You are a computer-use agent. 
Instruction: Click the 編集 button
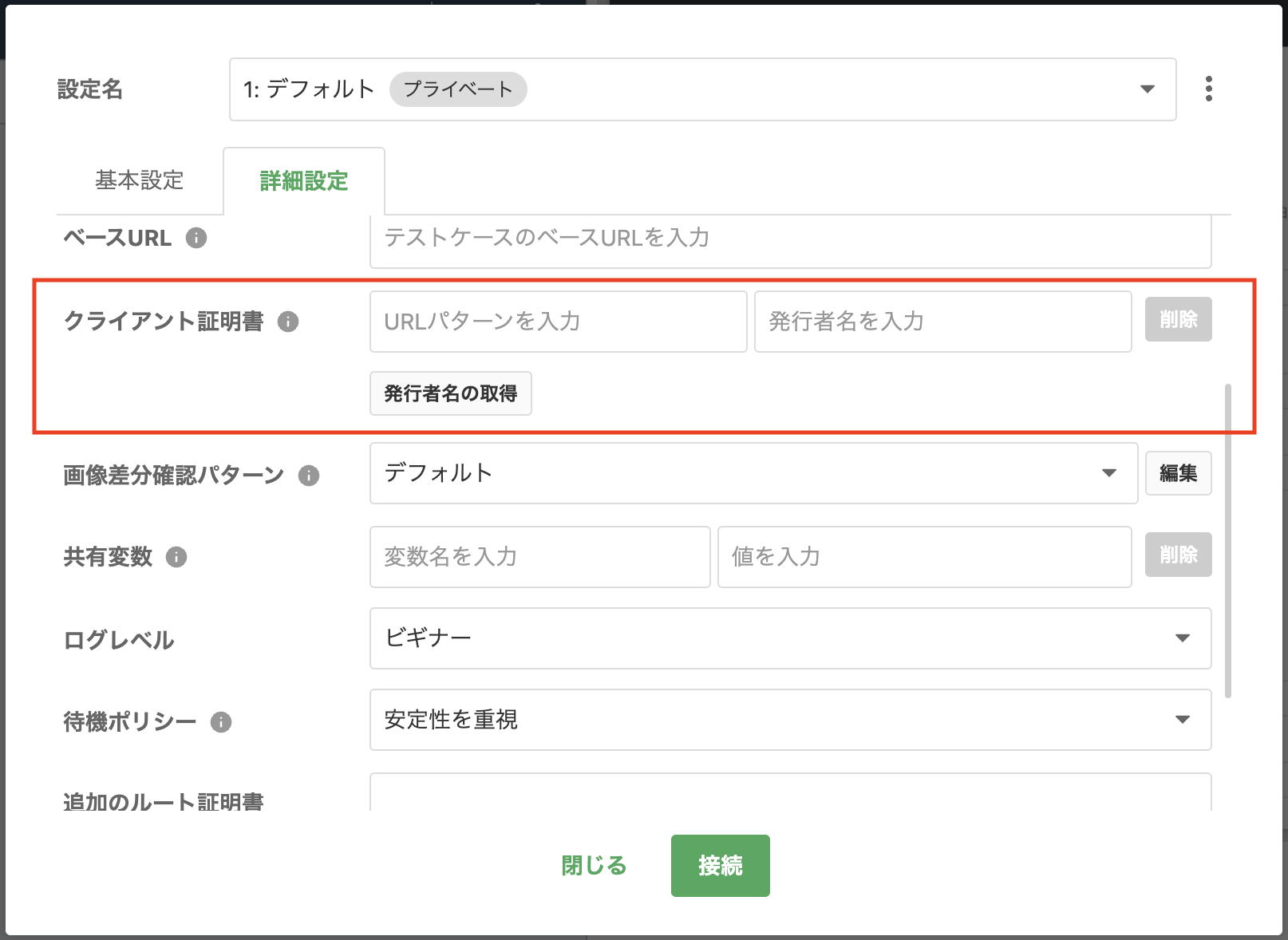(x=1179, y=473)
